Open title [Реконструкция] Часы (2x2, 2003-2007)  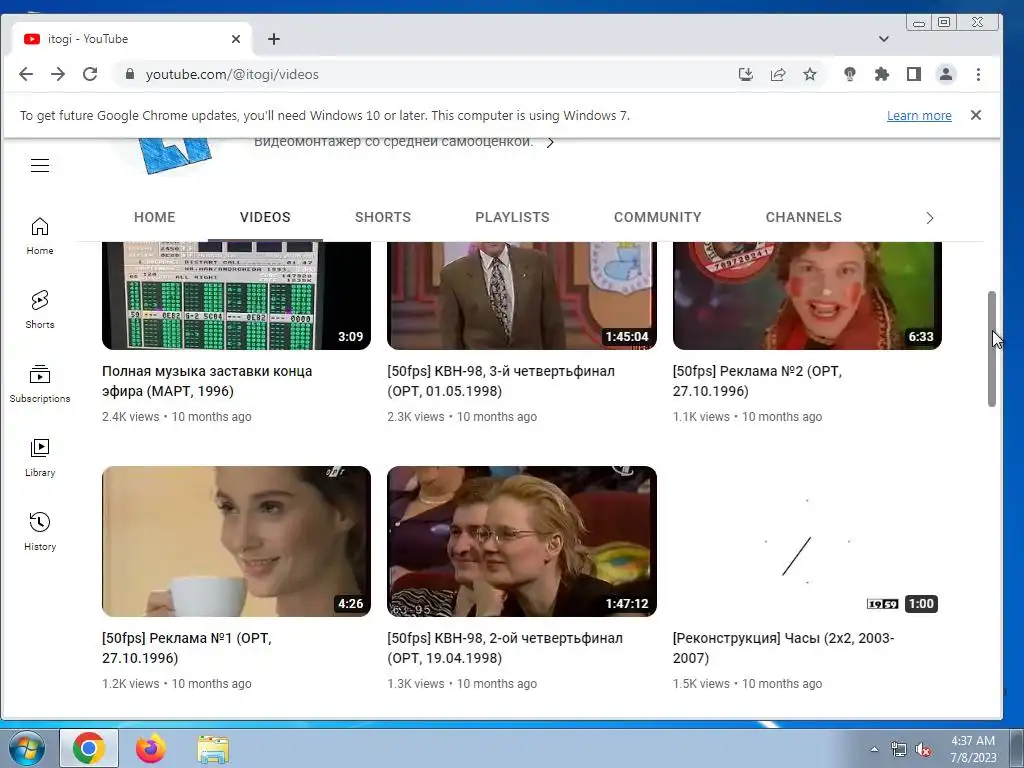(784, 648)
